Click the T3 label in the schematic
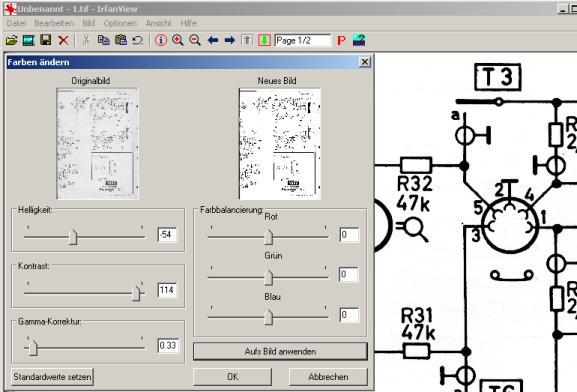 (x=498, y=77)
